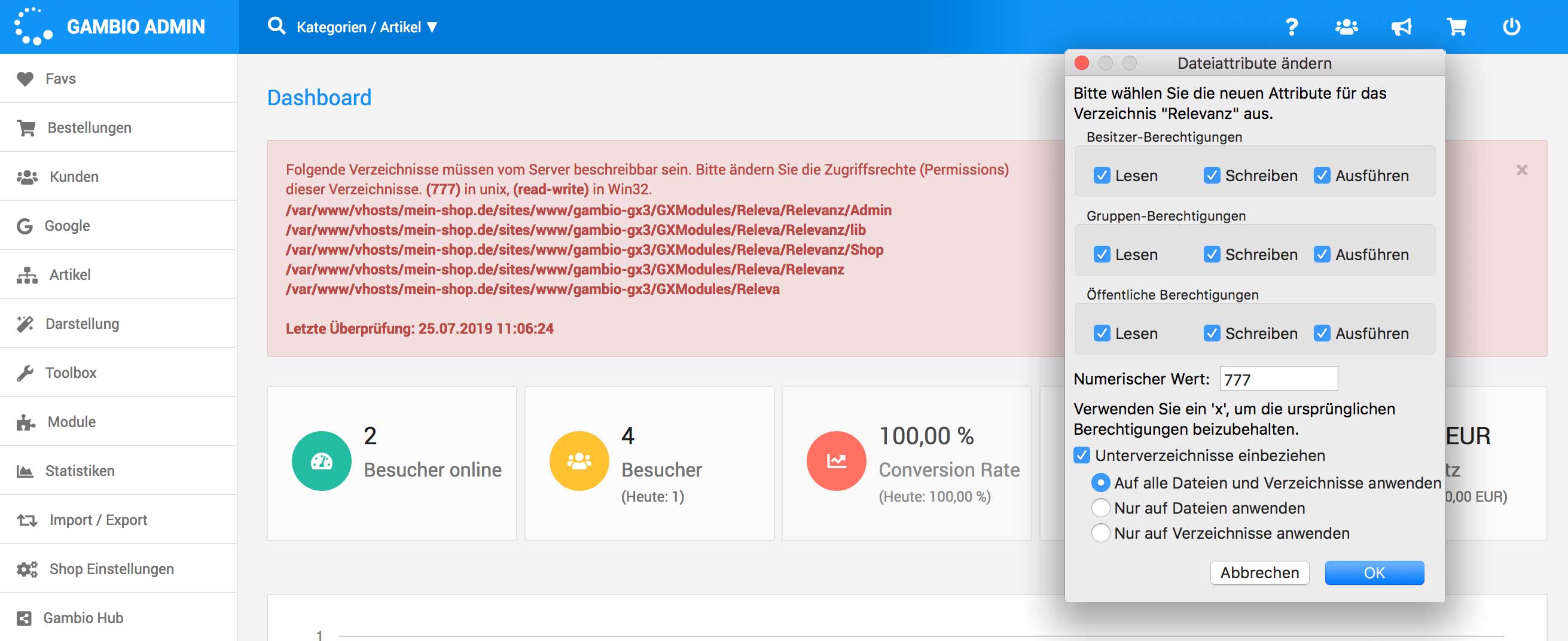Open the Kunden menu item
1568x641 pixels.
tap(118, 177)
